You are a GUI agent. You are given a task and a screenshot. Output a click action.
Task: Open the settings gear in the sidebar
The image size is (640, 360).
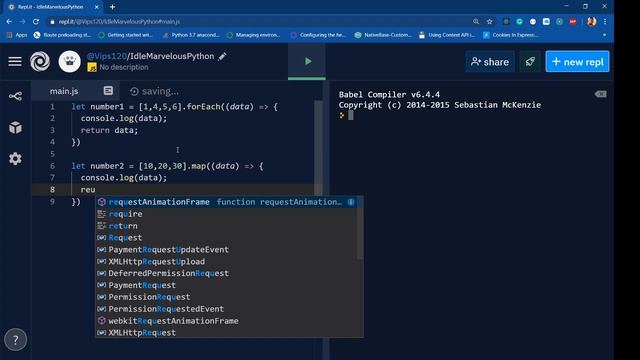click(16, 158)
